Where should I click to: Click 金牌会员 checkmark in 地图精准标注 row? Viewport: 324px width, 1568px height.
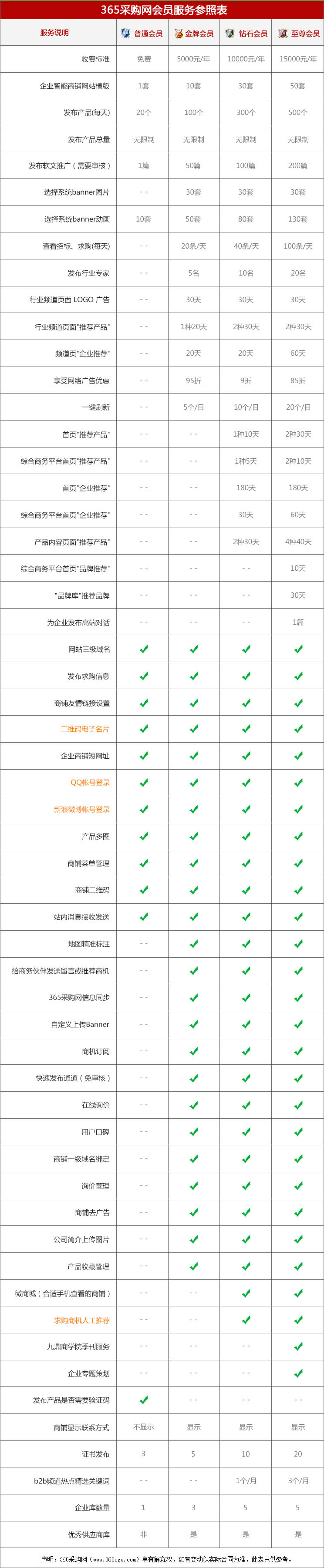click(x=194, y=943)
